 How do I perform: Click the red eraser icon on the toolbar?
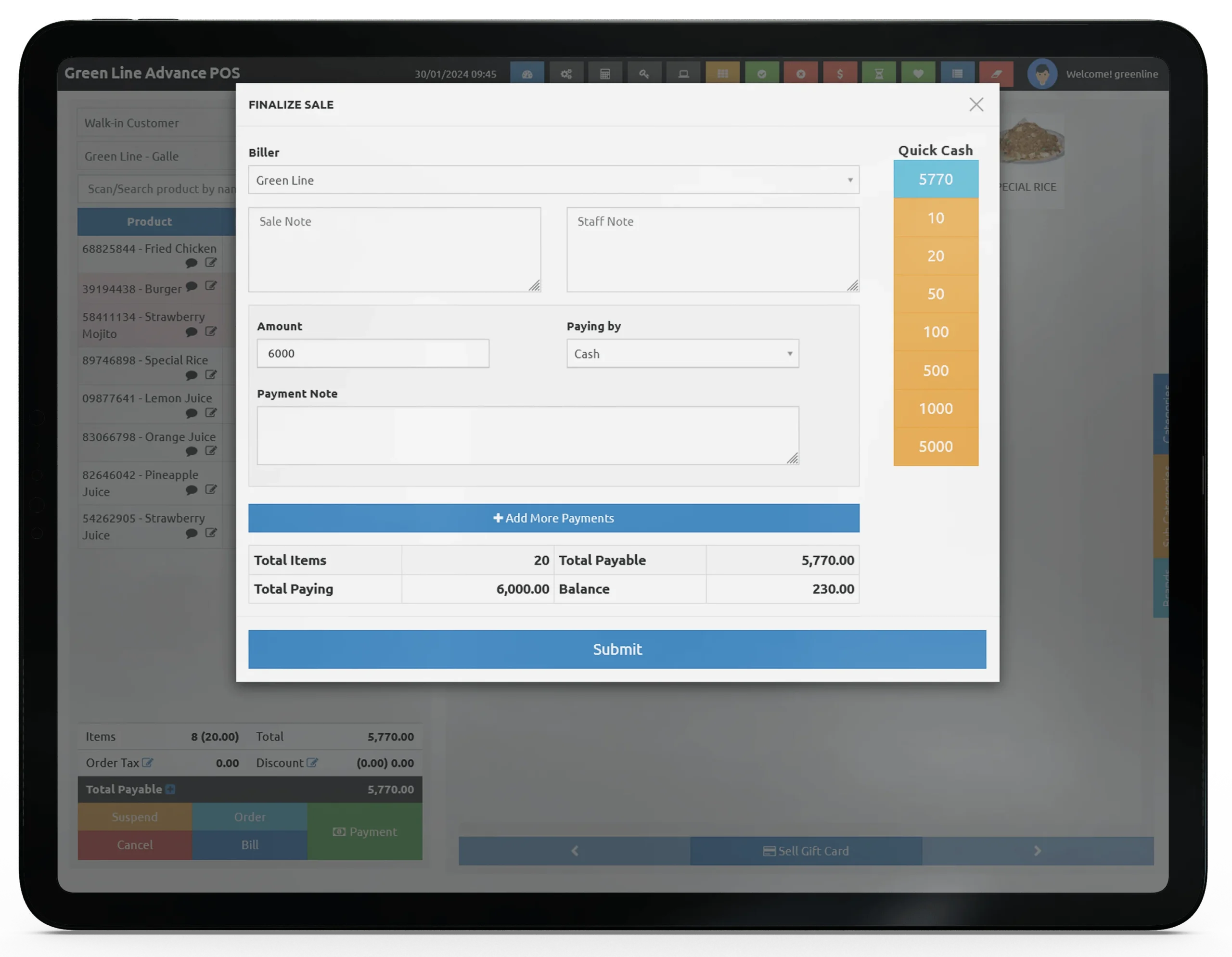click(x=997, y=73)
